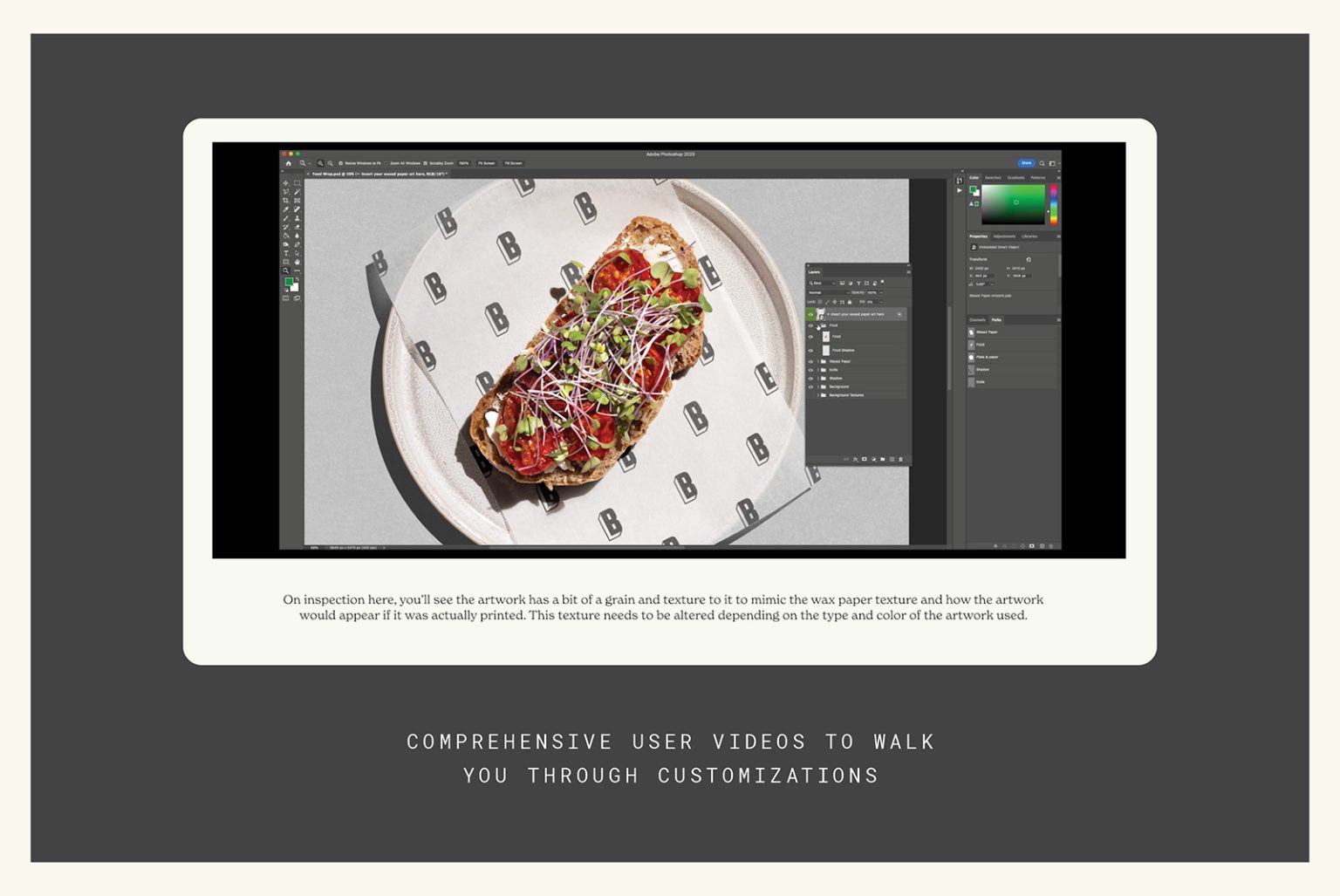
Task: Click the Fit Screen button
Action: (487, 163)
